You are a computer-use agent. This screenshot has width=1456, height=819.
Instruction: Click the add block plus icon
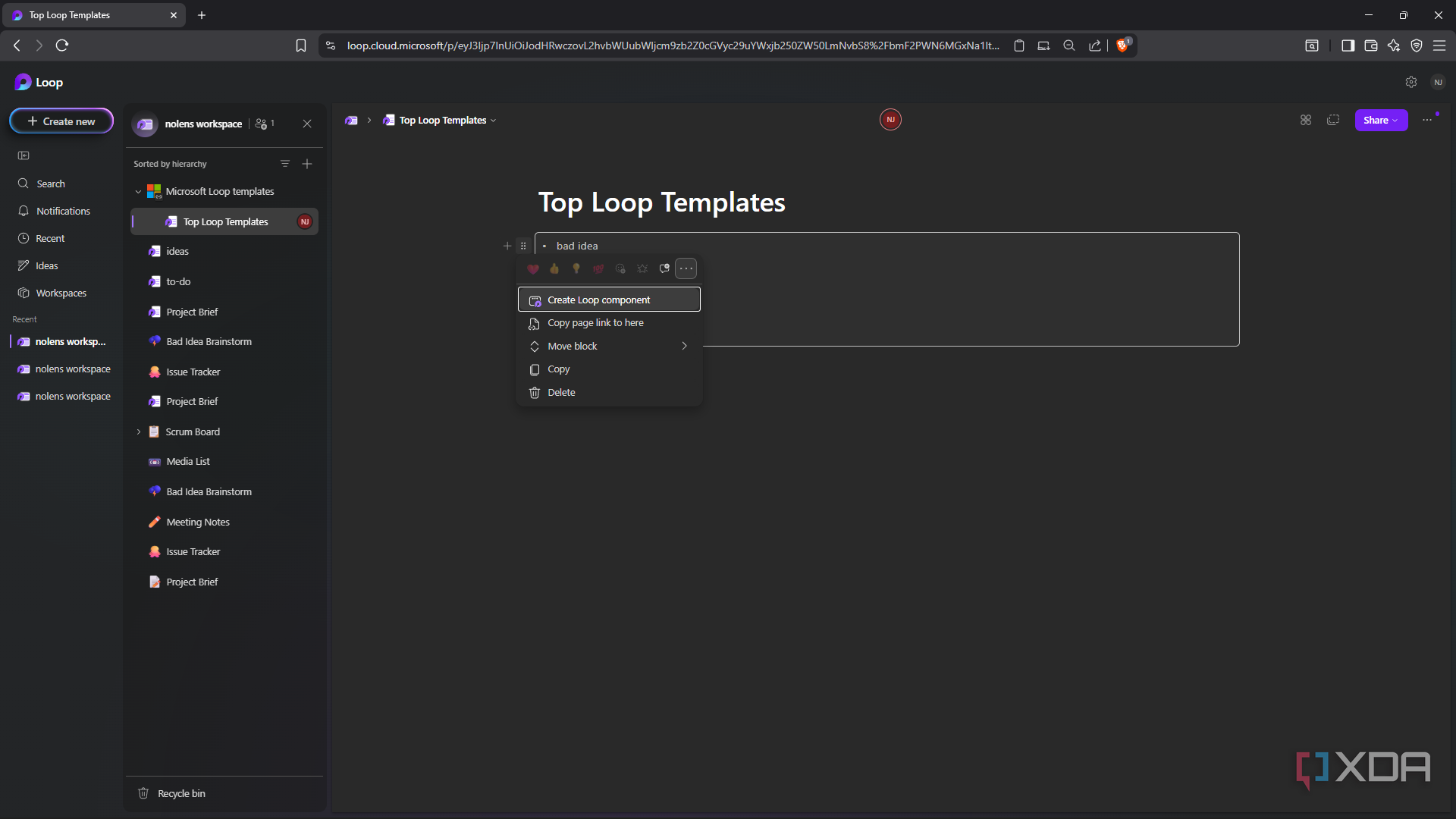tap(507, 246)
